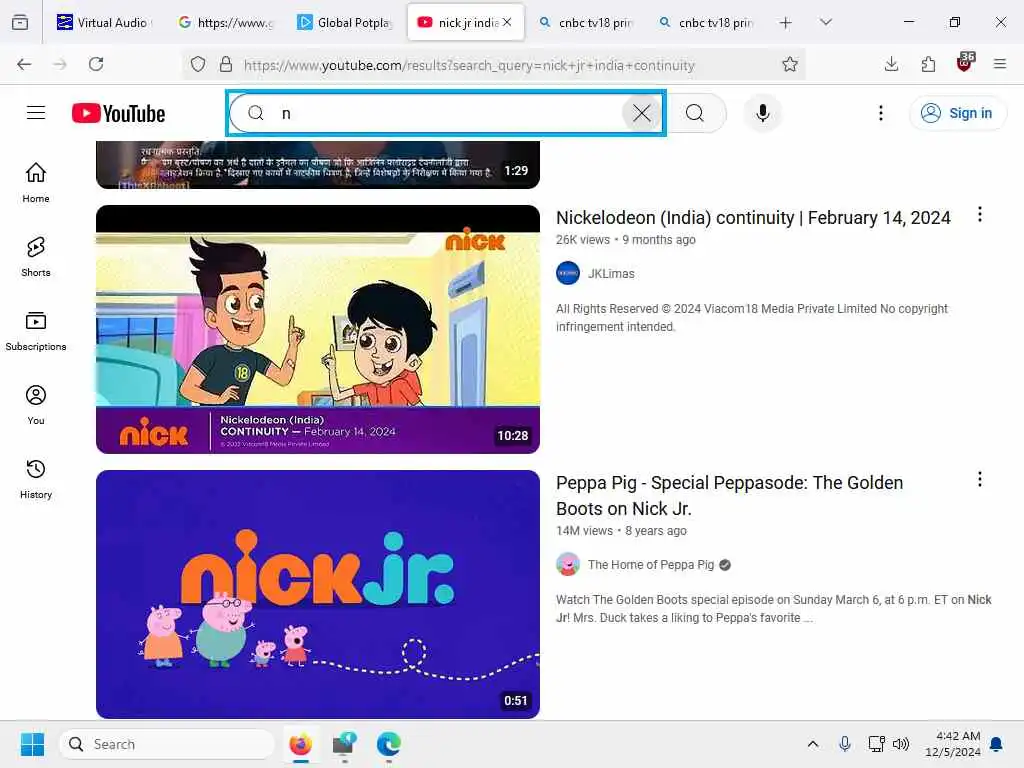Show hidden system tray icons
The width and height of the screenshot is (1024, 768).
point(812,744)
